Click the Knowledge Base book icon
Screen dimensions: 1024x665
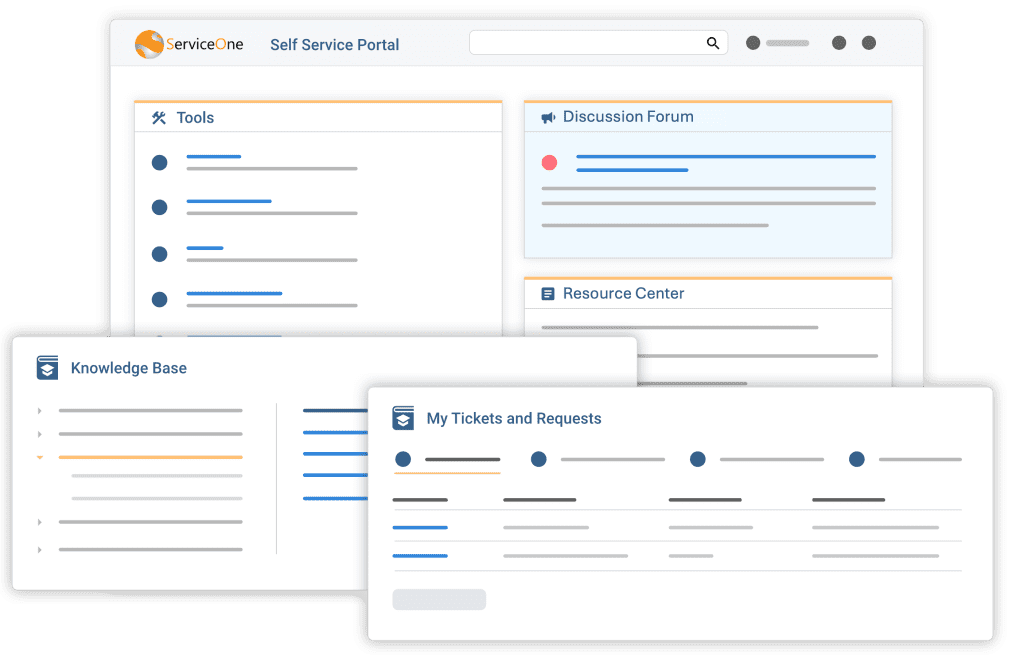47,367
